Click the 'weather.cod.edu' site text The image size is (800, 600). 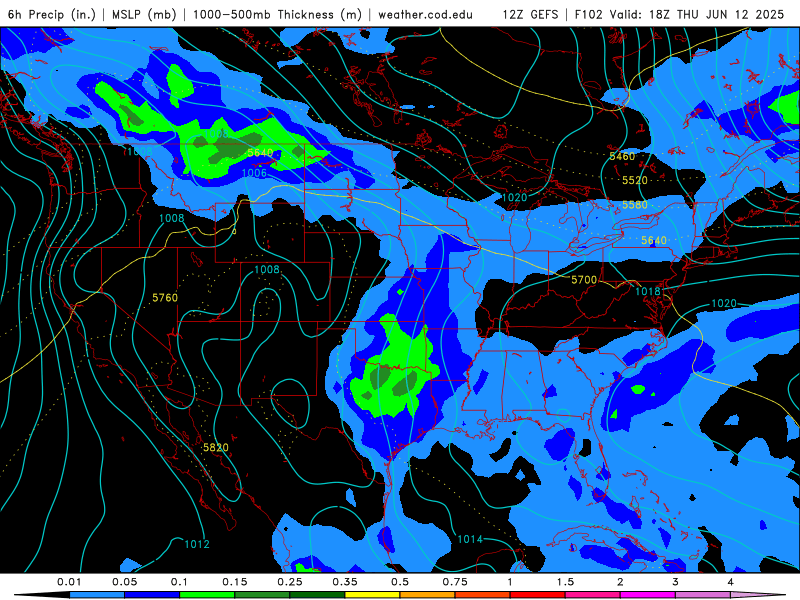(425, 14)
